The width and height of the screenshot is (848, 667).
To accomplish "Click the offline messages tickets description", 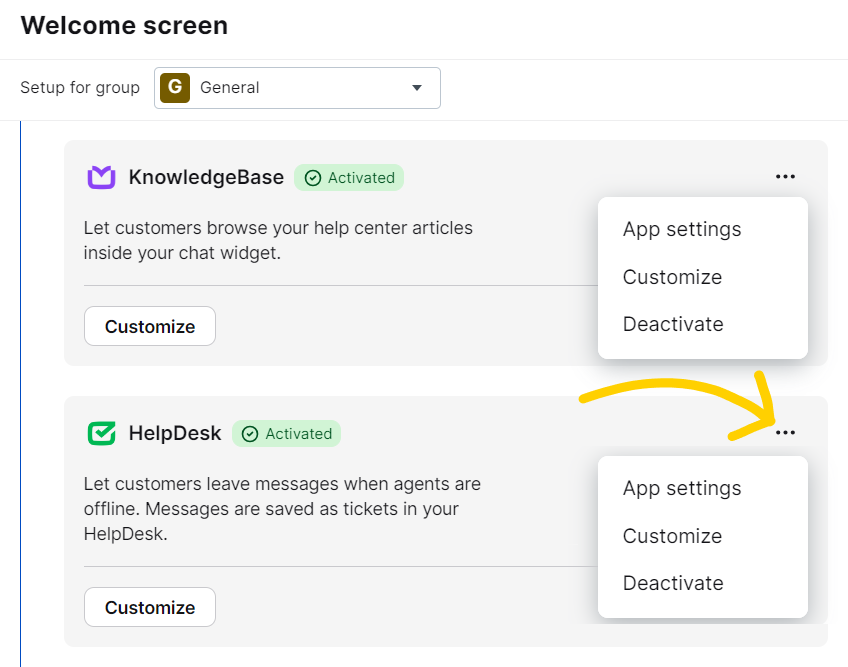I will 282,508.
